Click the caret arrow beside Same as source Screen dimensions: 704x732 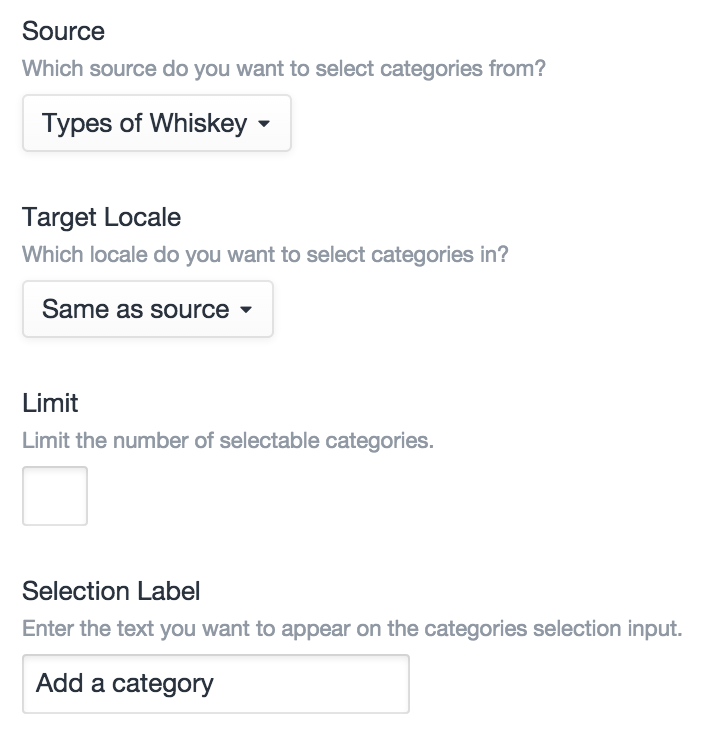(x=246, y=311)
